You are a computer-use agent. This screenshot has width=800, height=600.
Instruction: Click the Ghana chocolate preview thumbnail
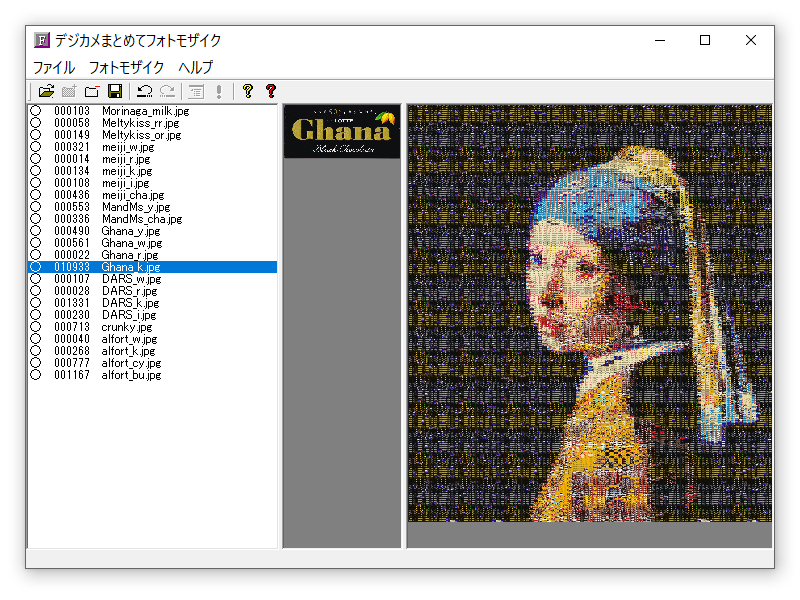(342, 131)
